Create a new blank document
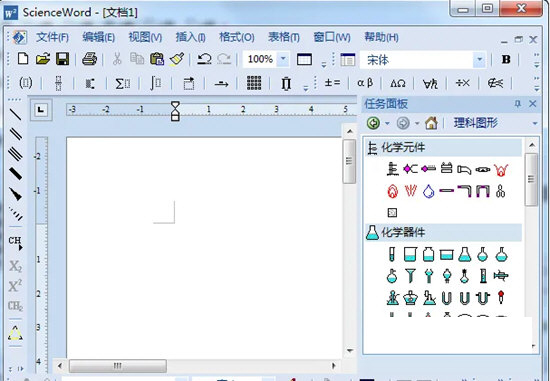 pyautogui.click(x=23, y=59)
